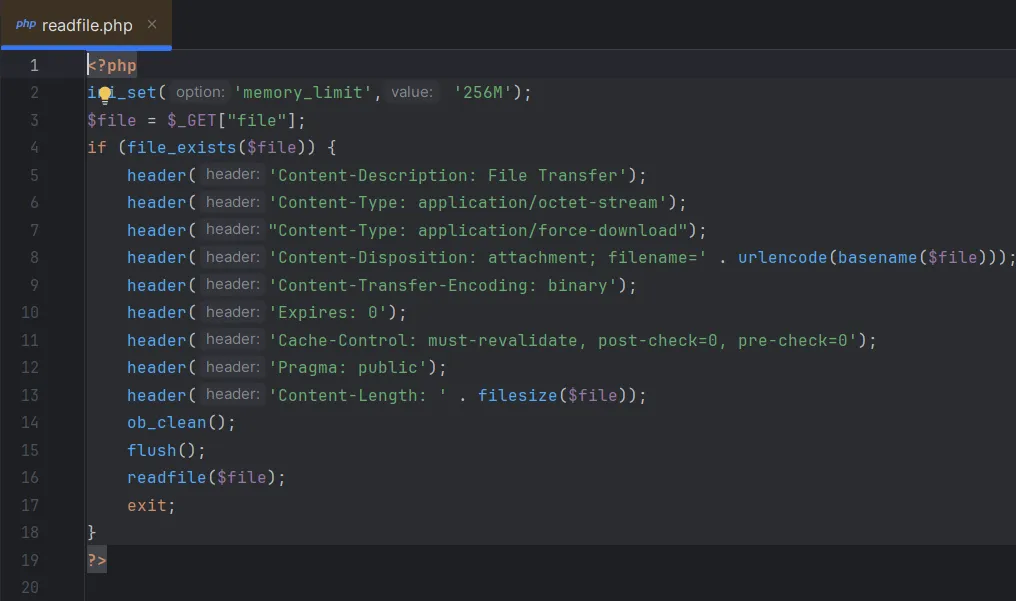Click the yellow lightbulb quick-fix icon
The height and width of the screenshot is (601, 1016).
105,94
